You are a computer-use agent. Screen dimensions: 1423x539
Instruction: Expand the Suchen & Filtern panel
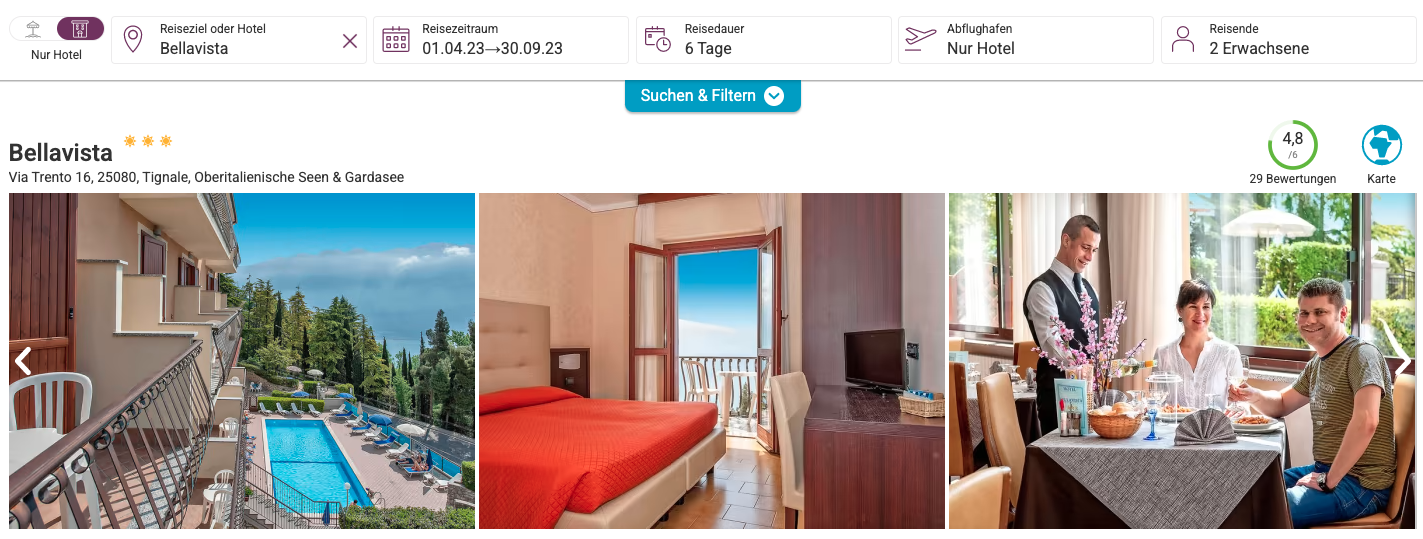pos(713,96)
